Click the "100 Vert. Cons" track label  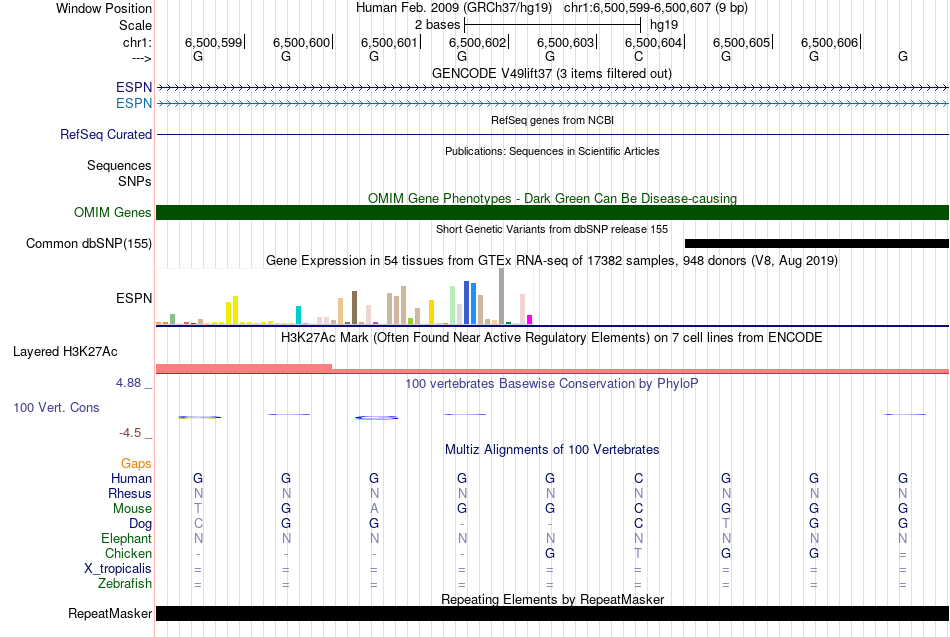56,407
